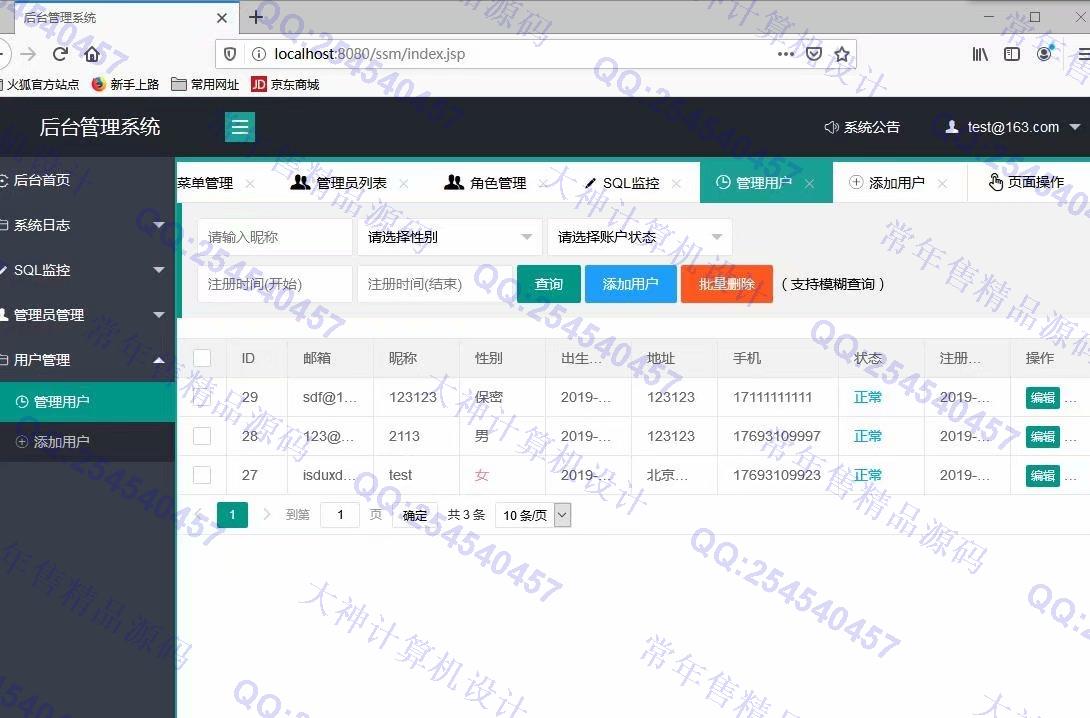Go to 后台首页 in sidebar
This screenshot has width=1090, height=718.
tap(87, 180)
